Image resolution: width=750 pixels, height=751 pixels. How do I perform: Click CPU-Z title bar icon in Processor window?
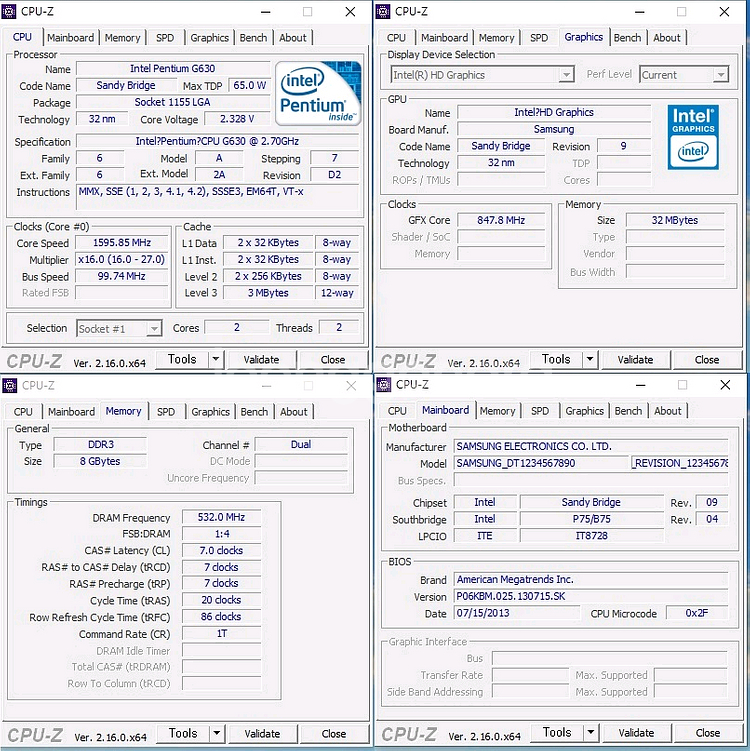[12, 11]
